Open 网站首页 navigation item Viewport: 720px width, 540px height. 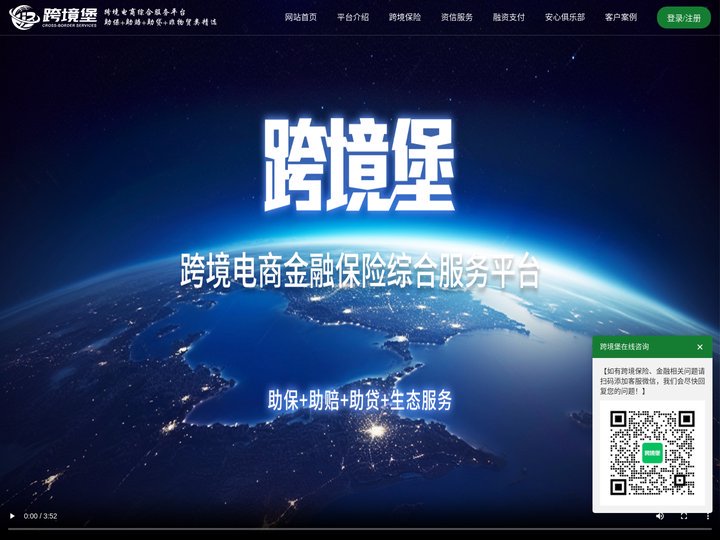point(301,17)
